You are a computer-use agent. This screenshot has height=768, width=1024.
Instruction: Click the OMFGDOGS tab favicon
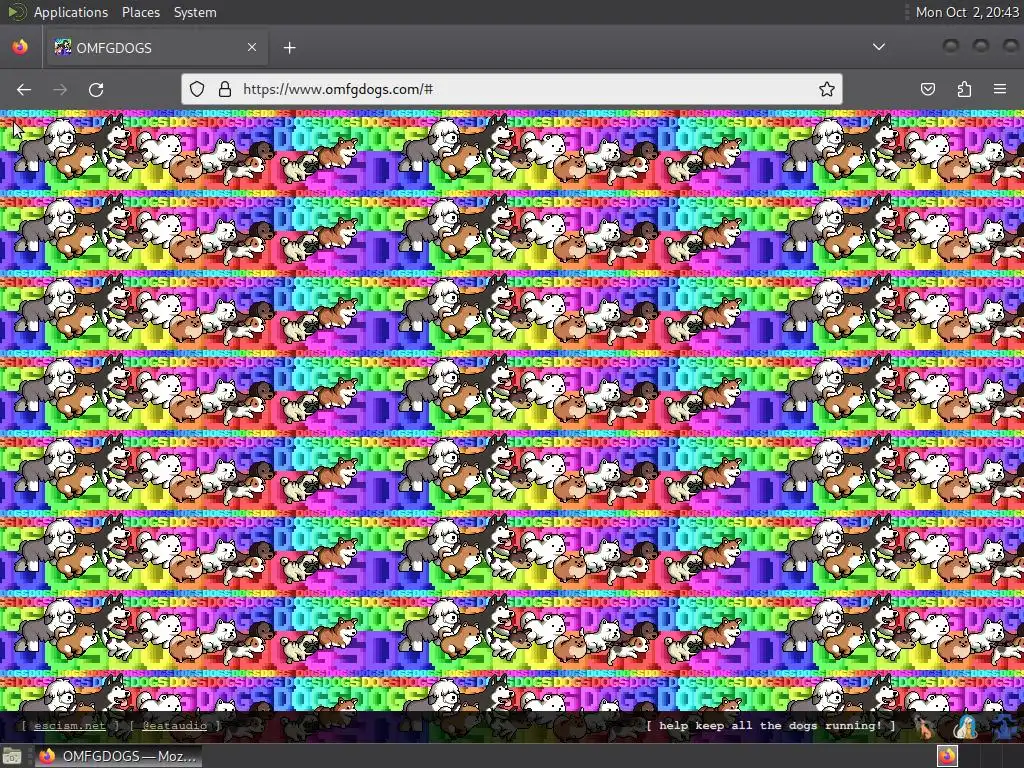click(x=63, y=47)
